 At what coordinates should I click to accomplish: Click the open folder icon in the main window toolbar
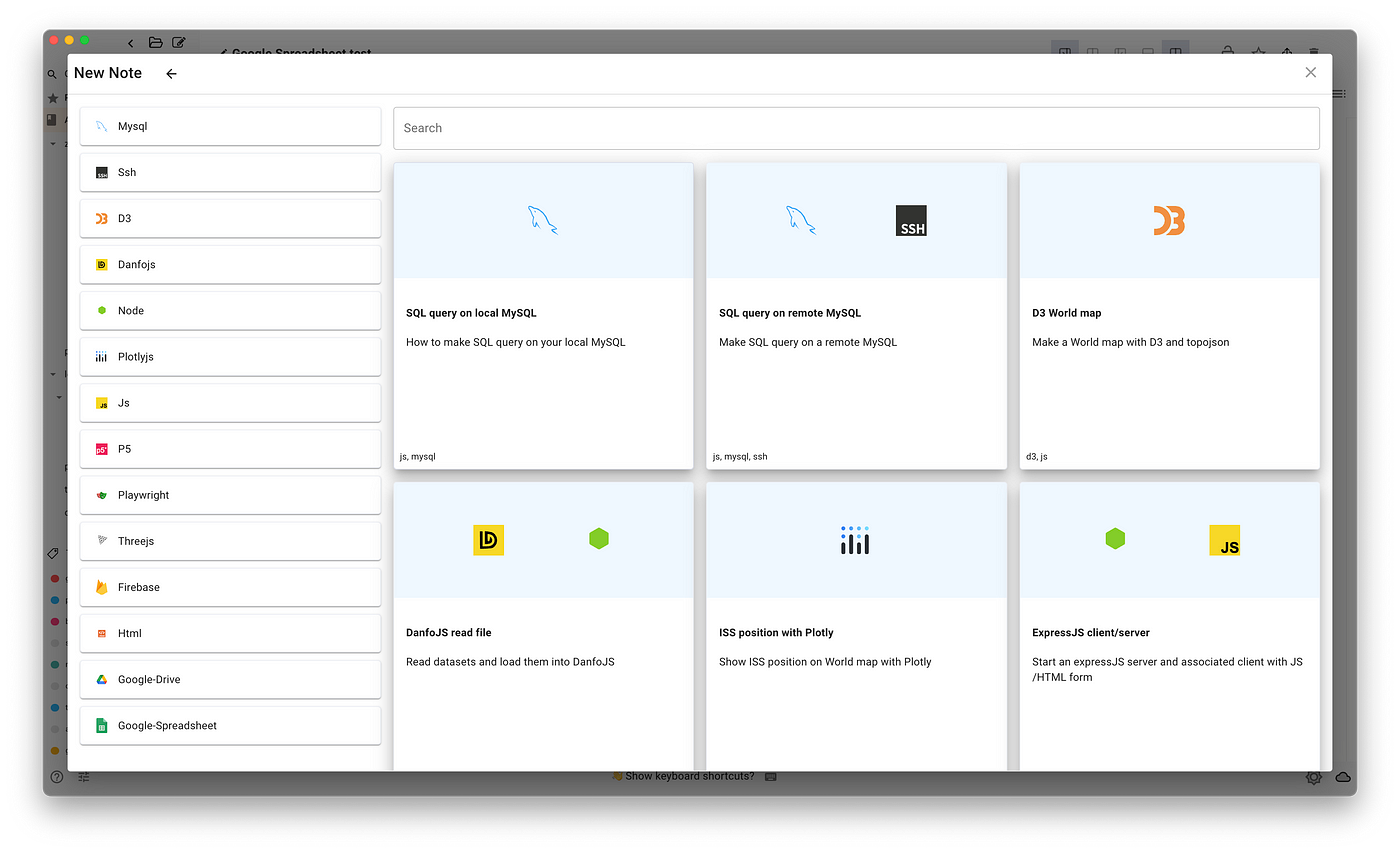(x=155, y=43)
